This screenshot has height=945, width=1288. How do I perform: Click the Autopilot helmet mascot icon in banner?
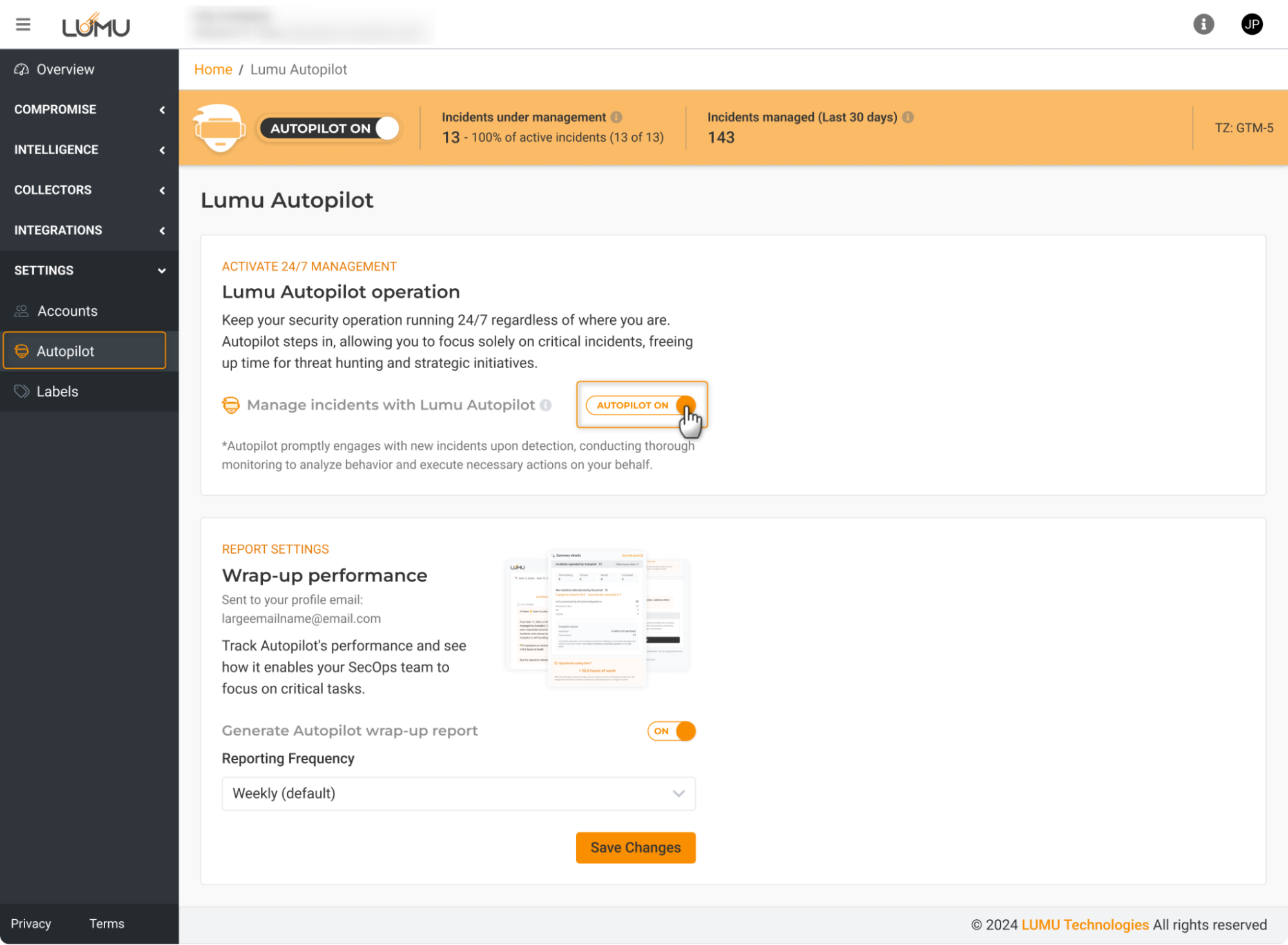(220, 128)
